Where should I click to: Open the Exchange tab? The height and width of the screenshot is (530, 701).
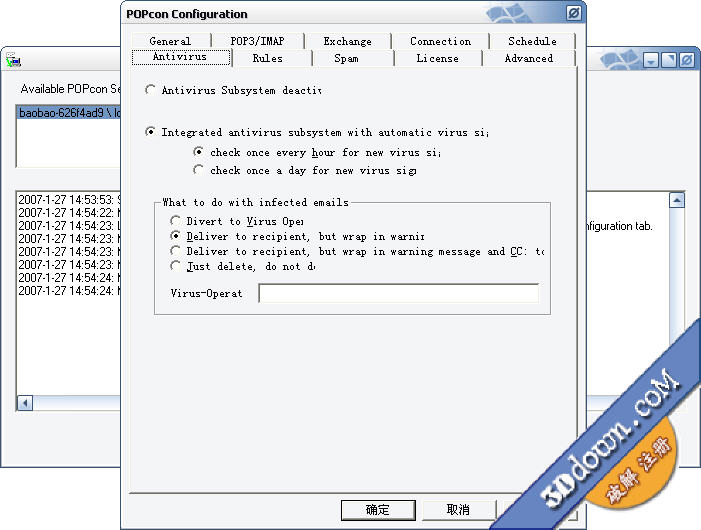coord(347,41)
